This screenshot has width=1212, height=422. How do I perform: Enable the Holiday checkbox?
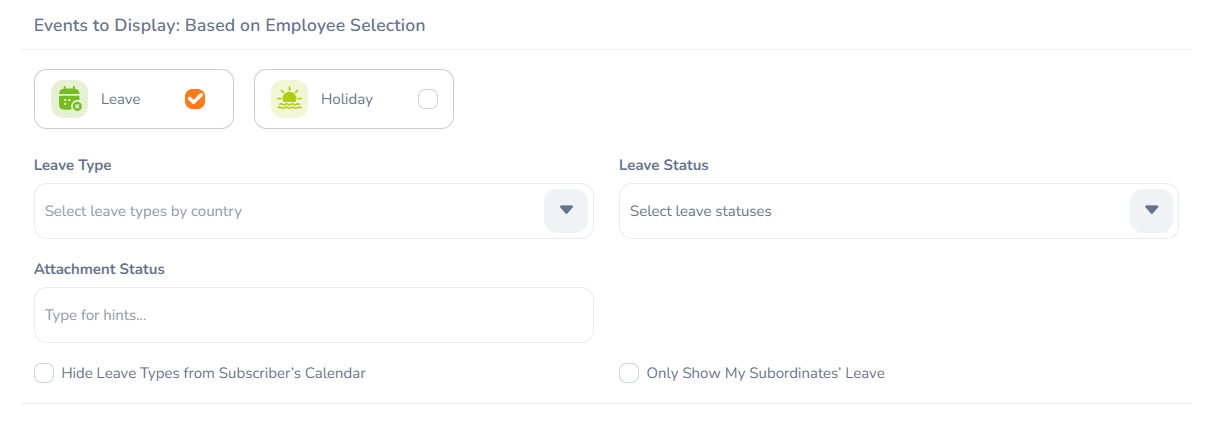[427, 99]
